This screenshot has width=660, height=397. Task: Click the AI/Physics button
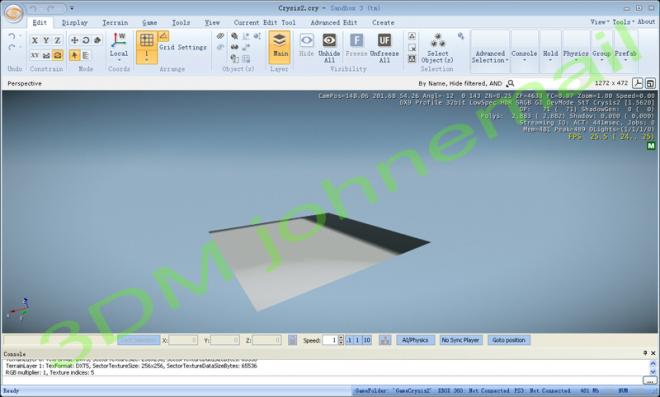coord(415,340)
